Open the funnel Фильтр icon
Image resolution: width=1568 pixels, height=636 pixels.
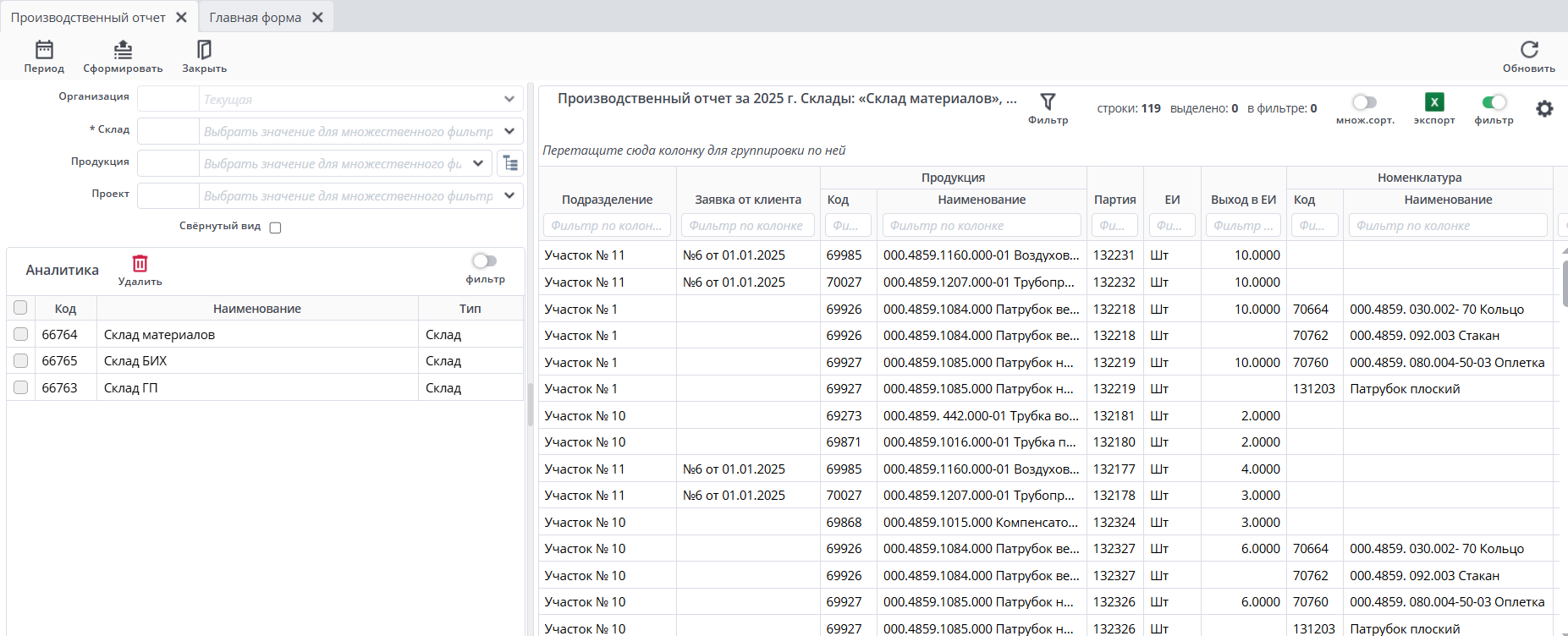pyautogui.click(x=1048, y=102)
